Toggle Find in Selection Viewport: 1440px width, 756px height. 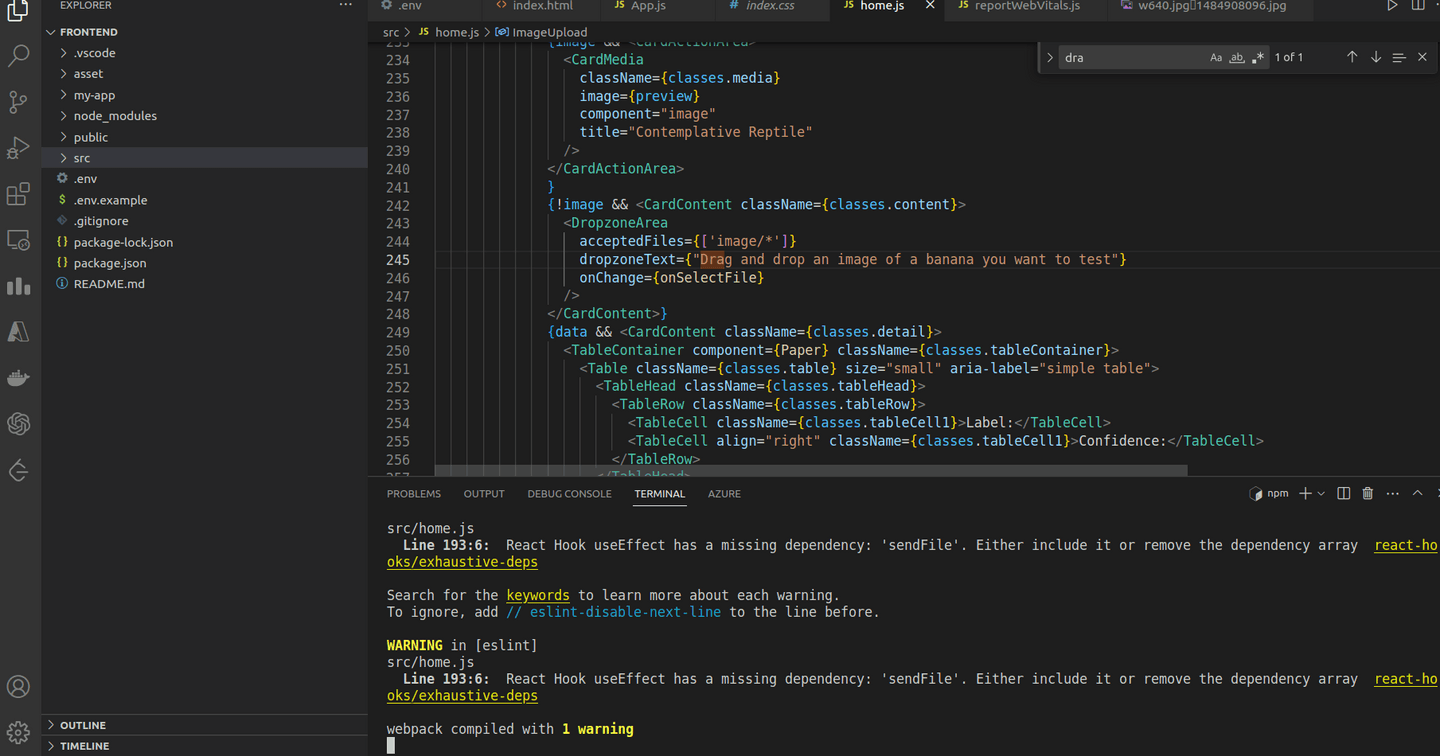1399,58
